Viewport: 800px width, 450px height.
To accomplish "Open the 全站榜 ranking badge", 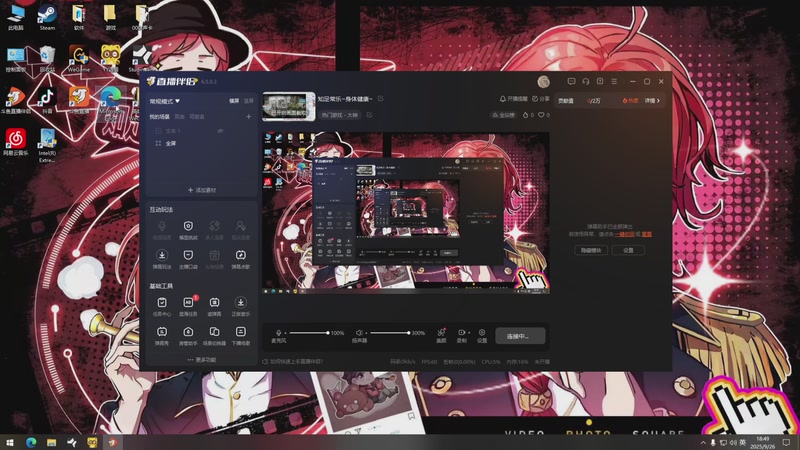I will pos(504,115).
